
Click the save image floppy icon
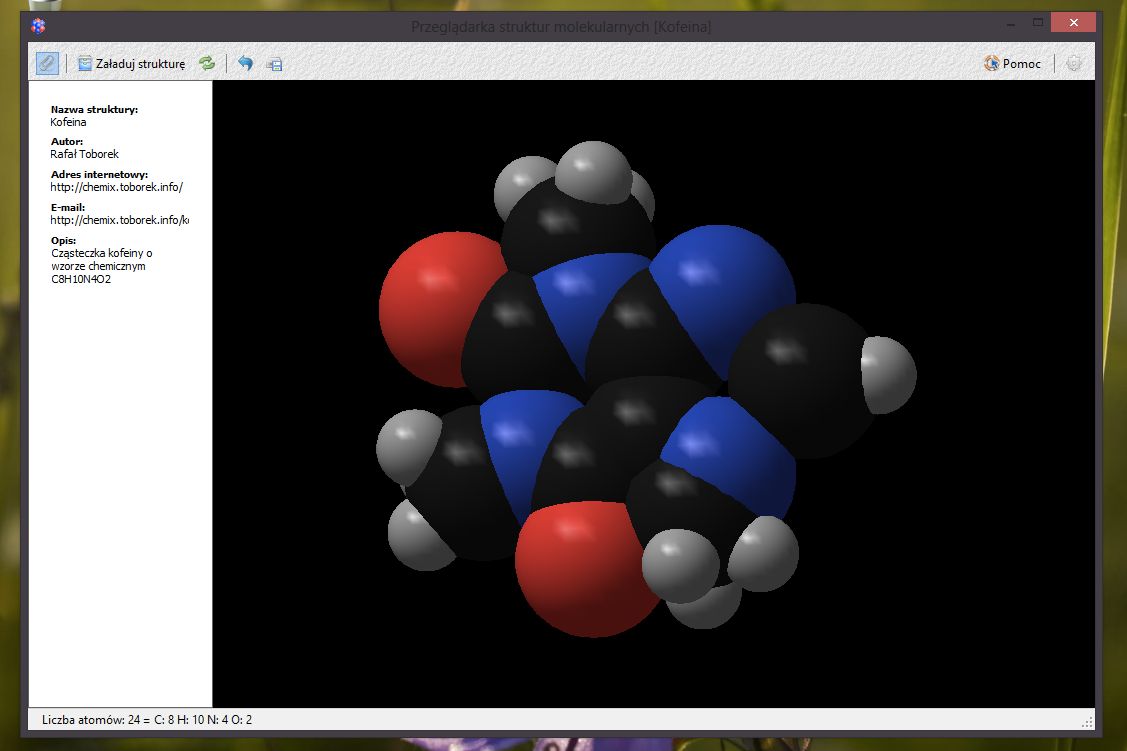pos(274,64)
